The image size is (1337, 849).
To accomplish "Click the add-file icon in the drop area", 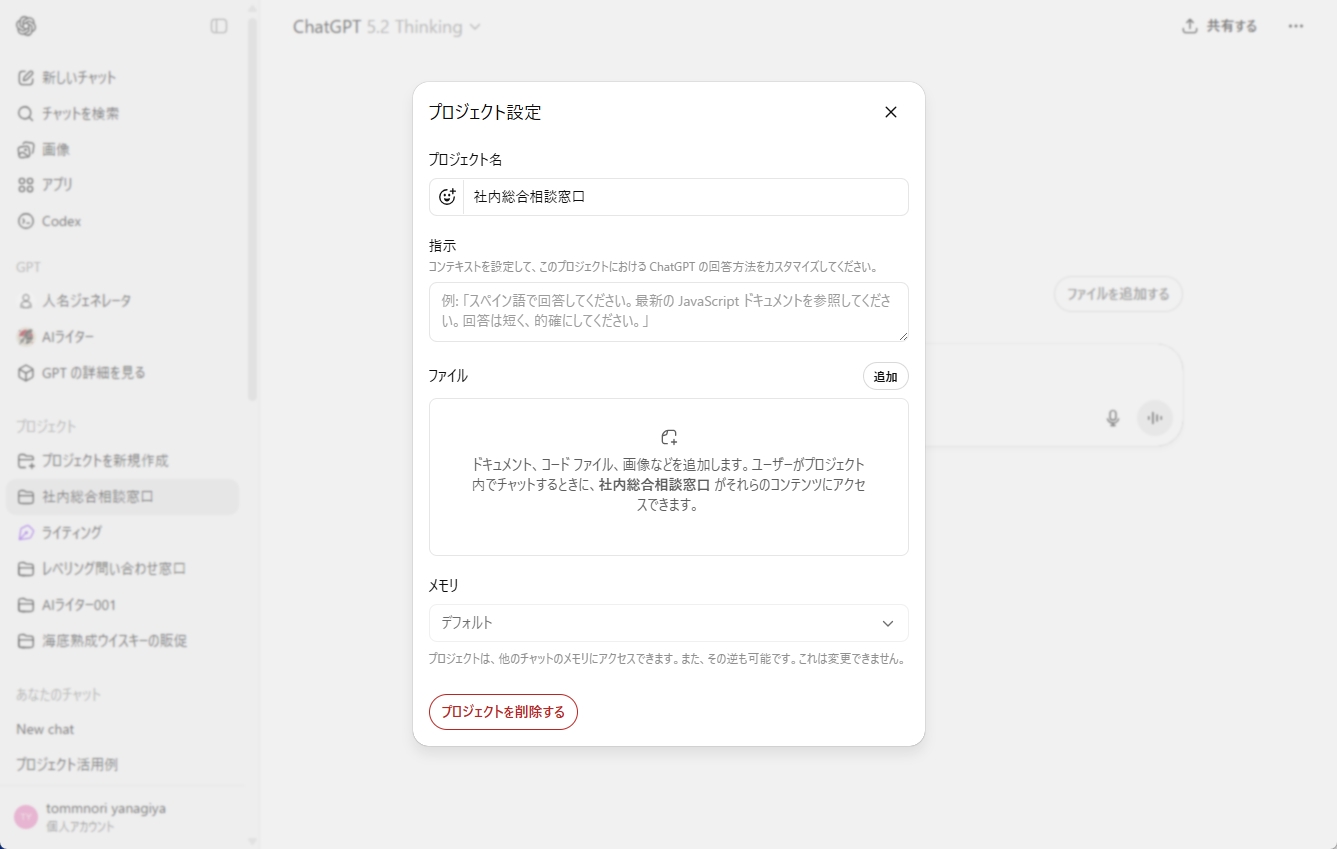I will click(669, 437).
